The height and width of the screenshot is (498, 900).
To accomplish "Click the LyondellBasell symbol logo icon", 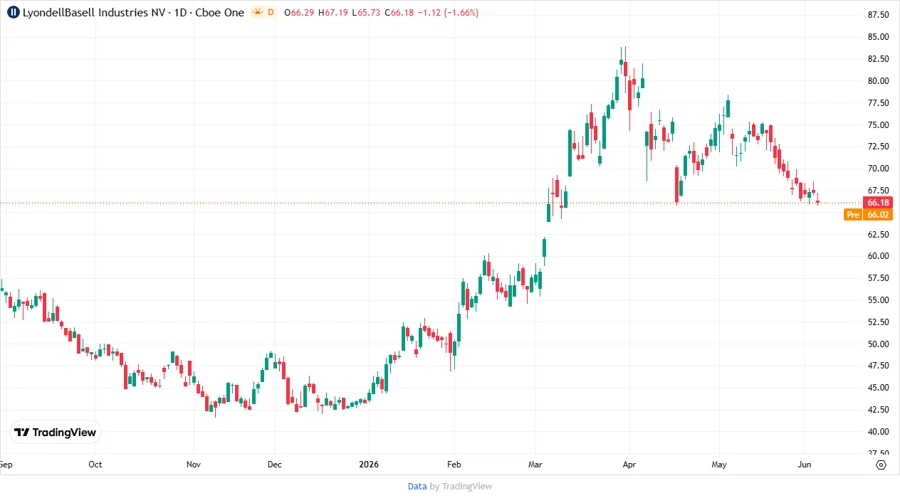I will [13, 13].
